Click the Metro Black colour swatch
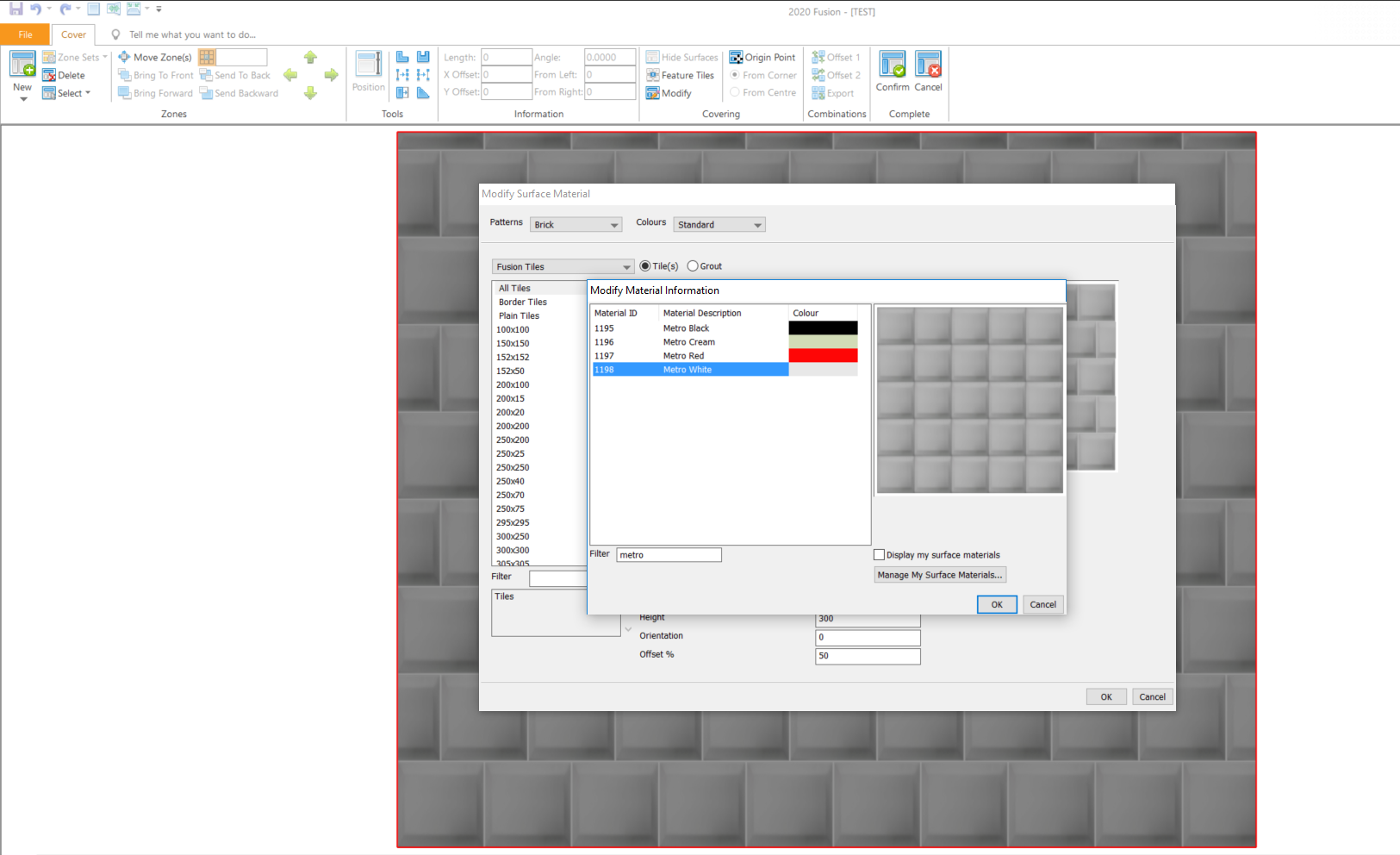The width and height of the screenshot is (1400, 855). (824, 328)
